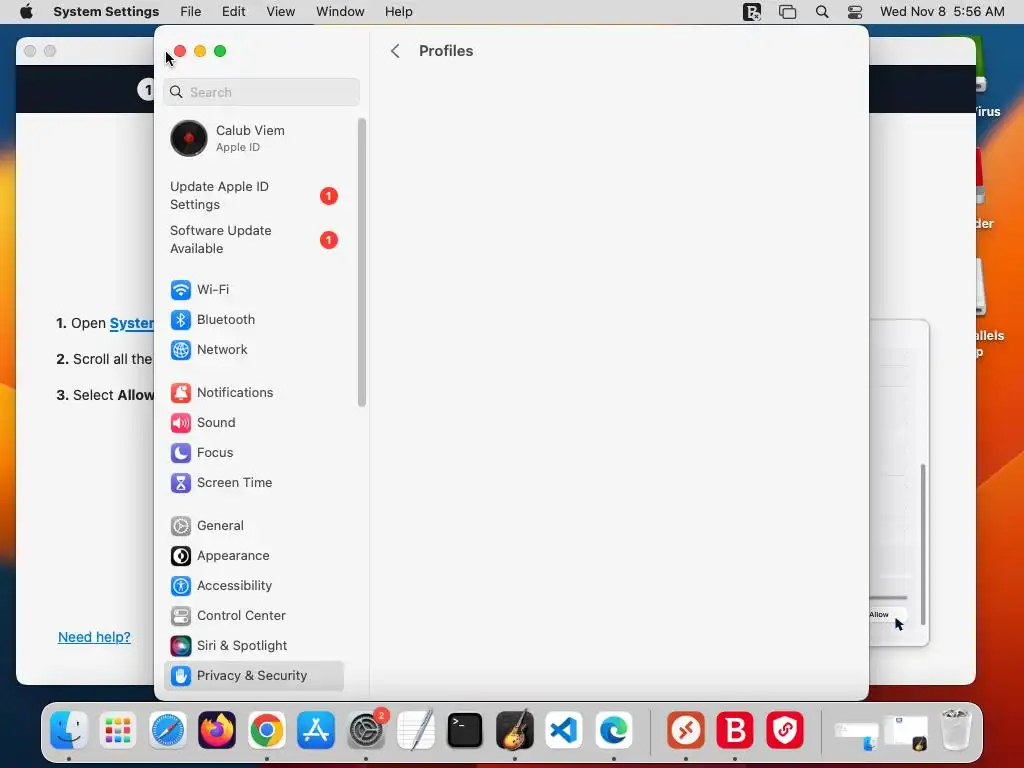Open the System Settings menu
The height and width of the screenshot is (768, 1024).
click(106, 12)
